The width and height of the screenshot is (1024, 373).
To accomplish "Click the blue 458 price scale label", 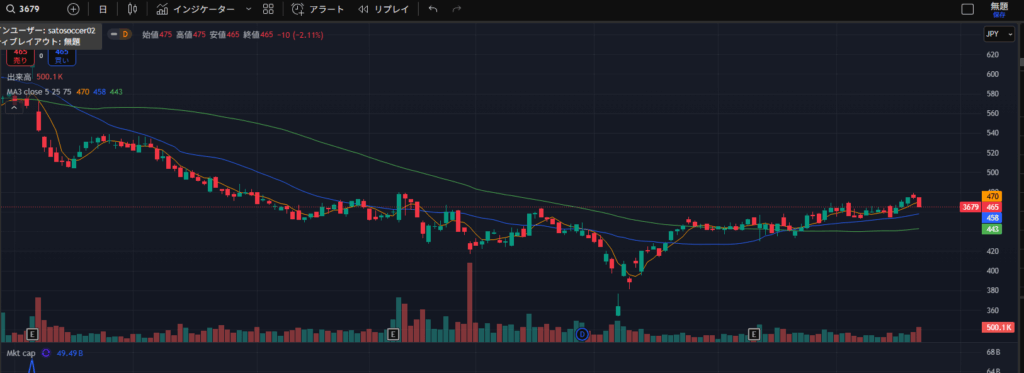I will (x=993, y=218).
